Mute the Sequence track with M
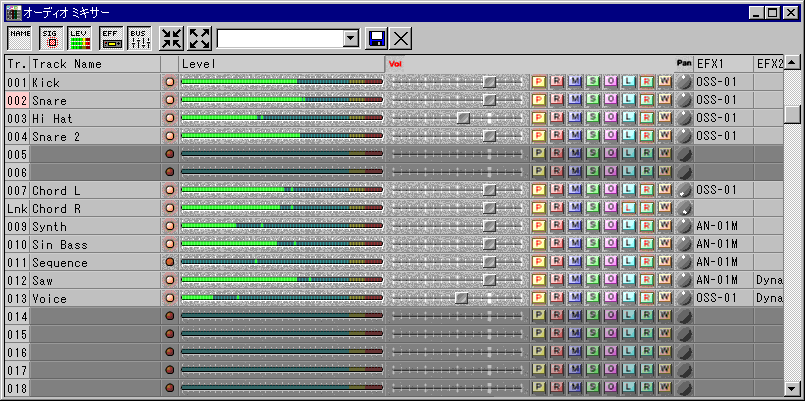This screenshot has height=401, width=805. coord(574,262)
